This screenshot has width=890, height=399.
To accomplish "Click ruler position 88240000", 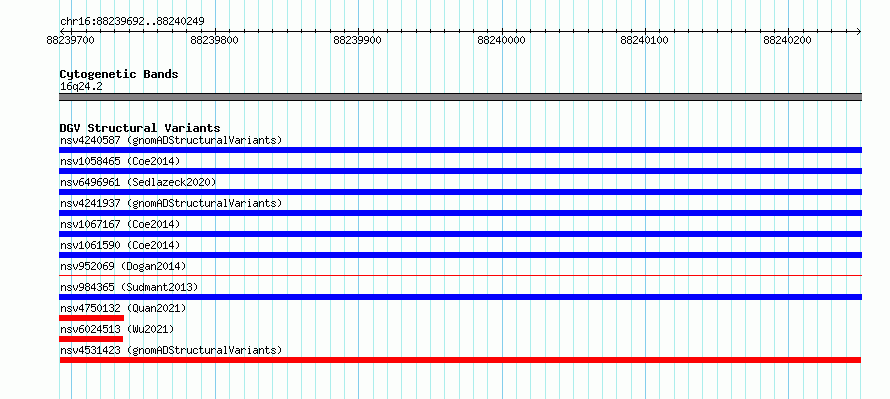I will (501, 40).
